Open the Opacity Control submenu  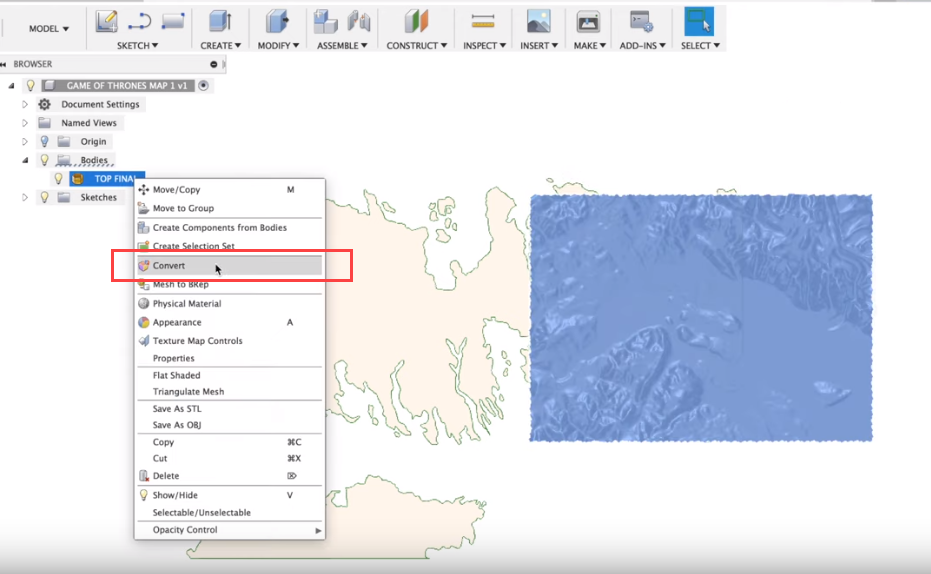pyautogui.click(x=229, y=529)
